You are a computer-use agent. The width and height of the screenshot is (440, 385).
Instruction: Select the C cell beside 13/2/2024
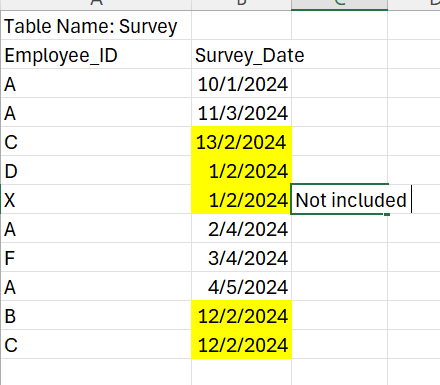(96, 141)
